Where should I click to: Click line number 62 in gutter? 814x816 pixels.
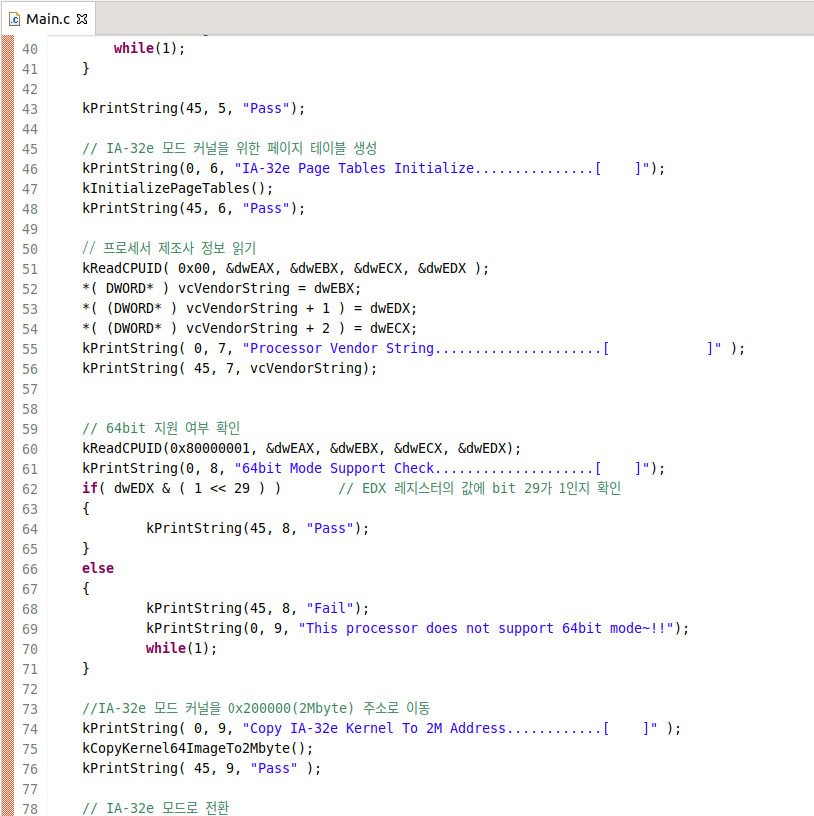[30, 489]
